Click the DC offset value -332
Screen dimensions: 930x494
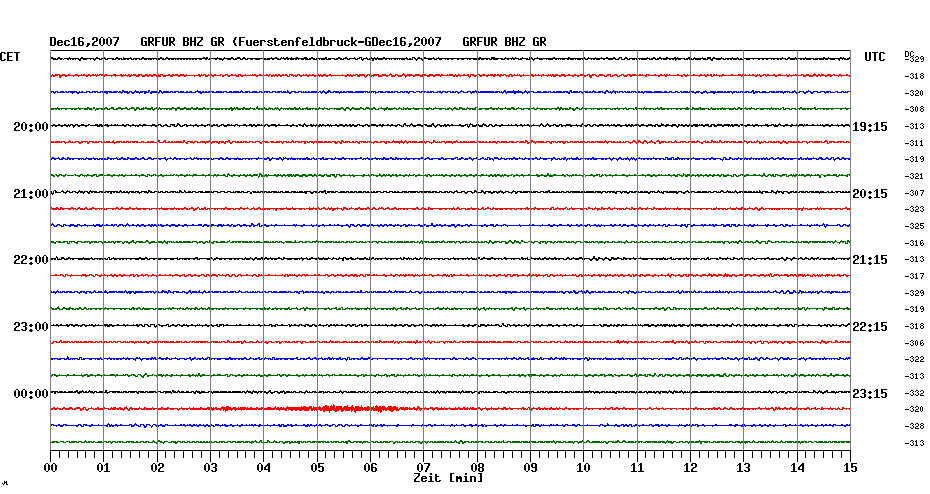coord(915,393)
